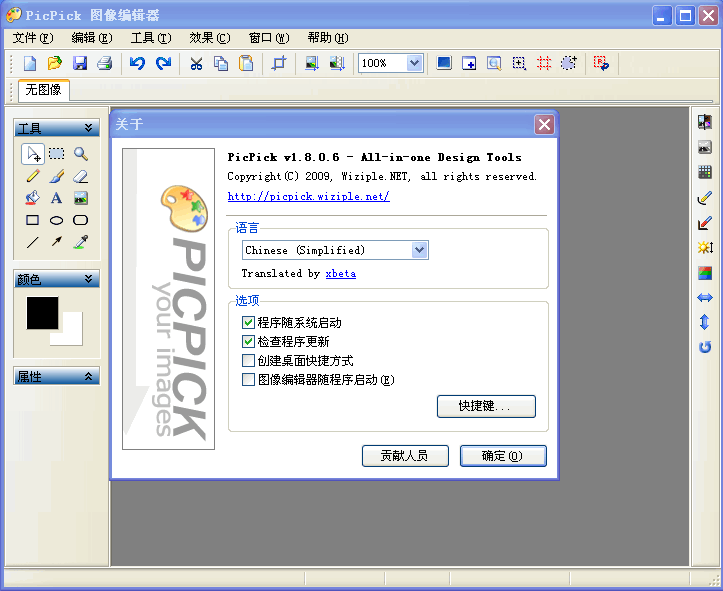Click the rotate icon in right sidebar
723x591 pixels.
(x=705, y=347)
